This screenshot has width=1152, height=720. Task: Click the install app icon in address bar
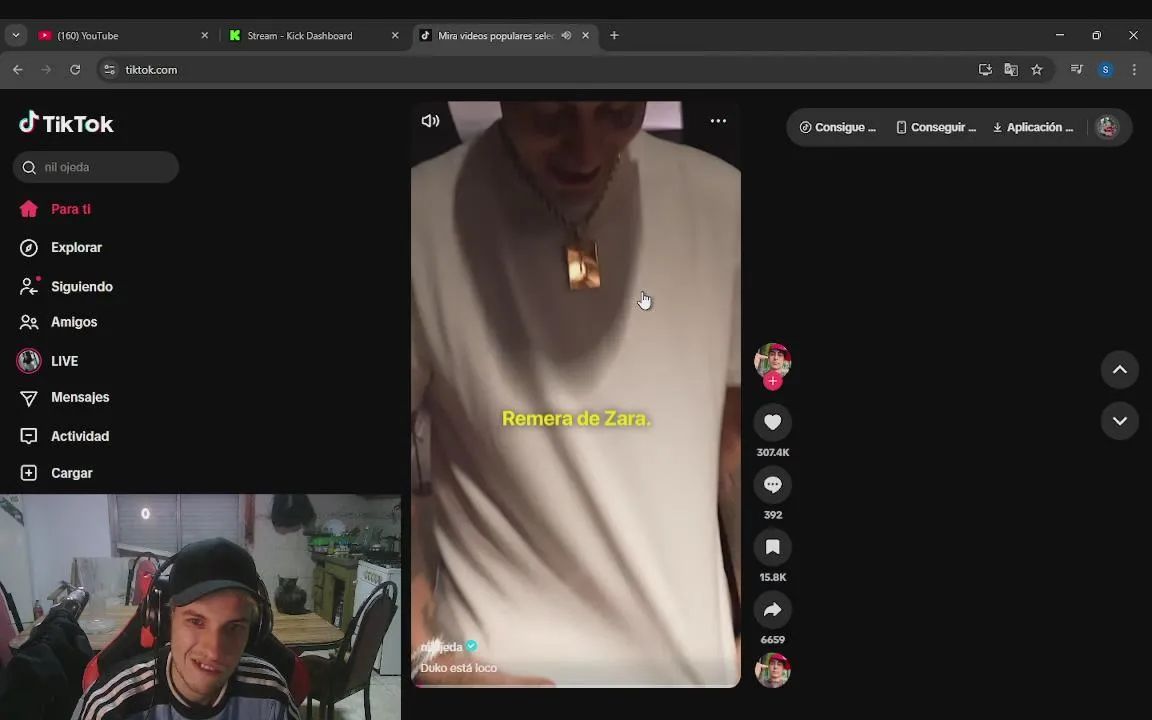coord(985,70)
